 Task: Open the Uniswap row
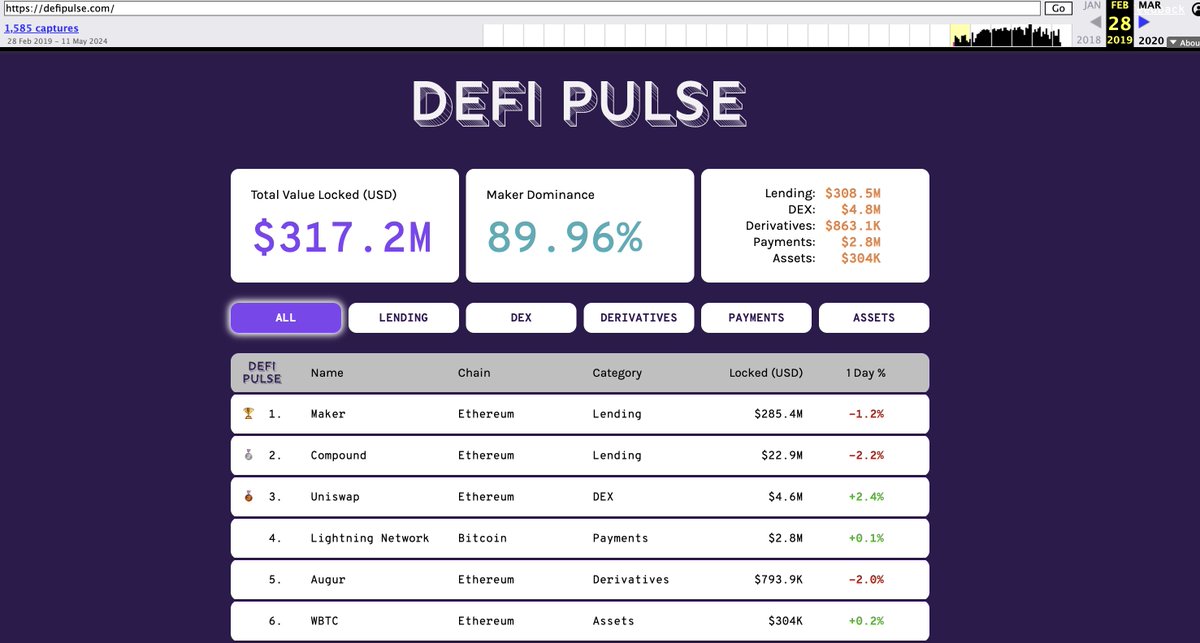[580, 497]
